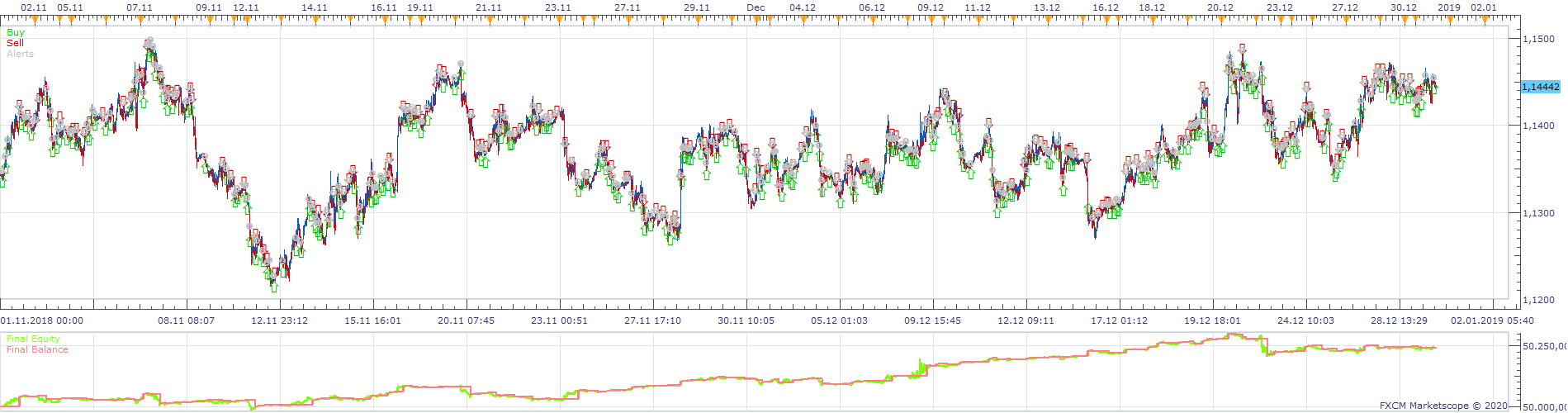Click the 09.12 date on the top scale
The width and height of the screenshot is (1568, 413).
[931, 7]
